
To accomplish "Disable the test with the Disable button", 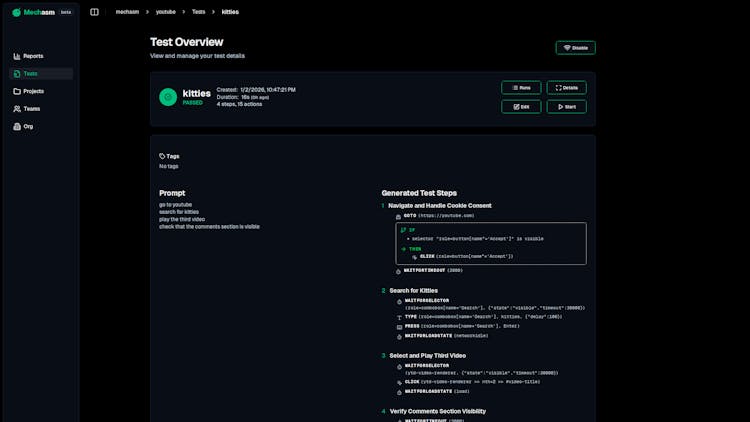I will [575, 48].
